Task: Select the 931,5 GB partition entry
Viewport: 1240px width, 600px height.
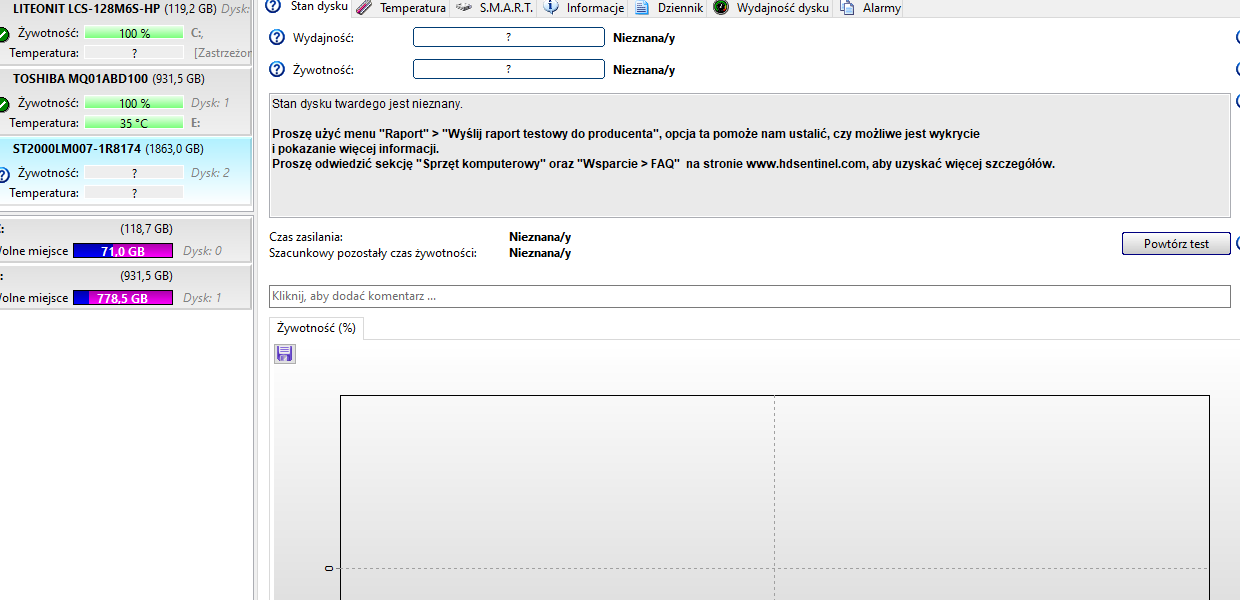Action: point(125,287)
